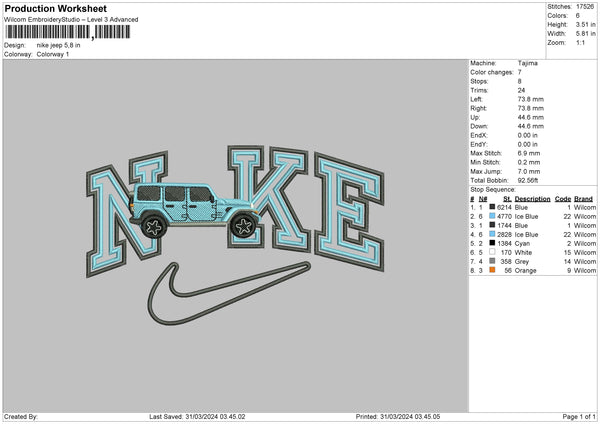Image resolution: width=600 pixels, height=424 pixels.
Task: Click the Stops value 8
Action: 520,82
